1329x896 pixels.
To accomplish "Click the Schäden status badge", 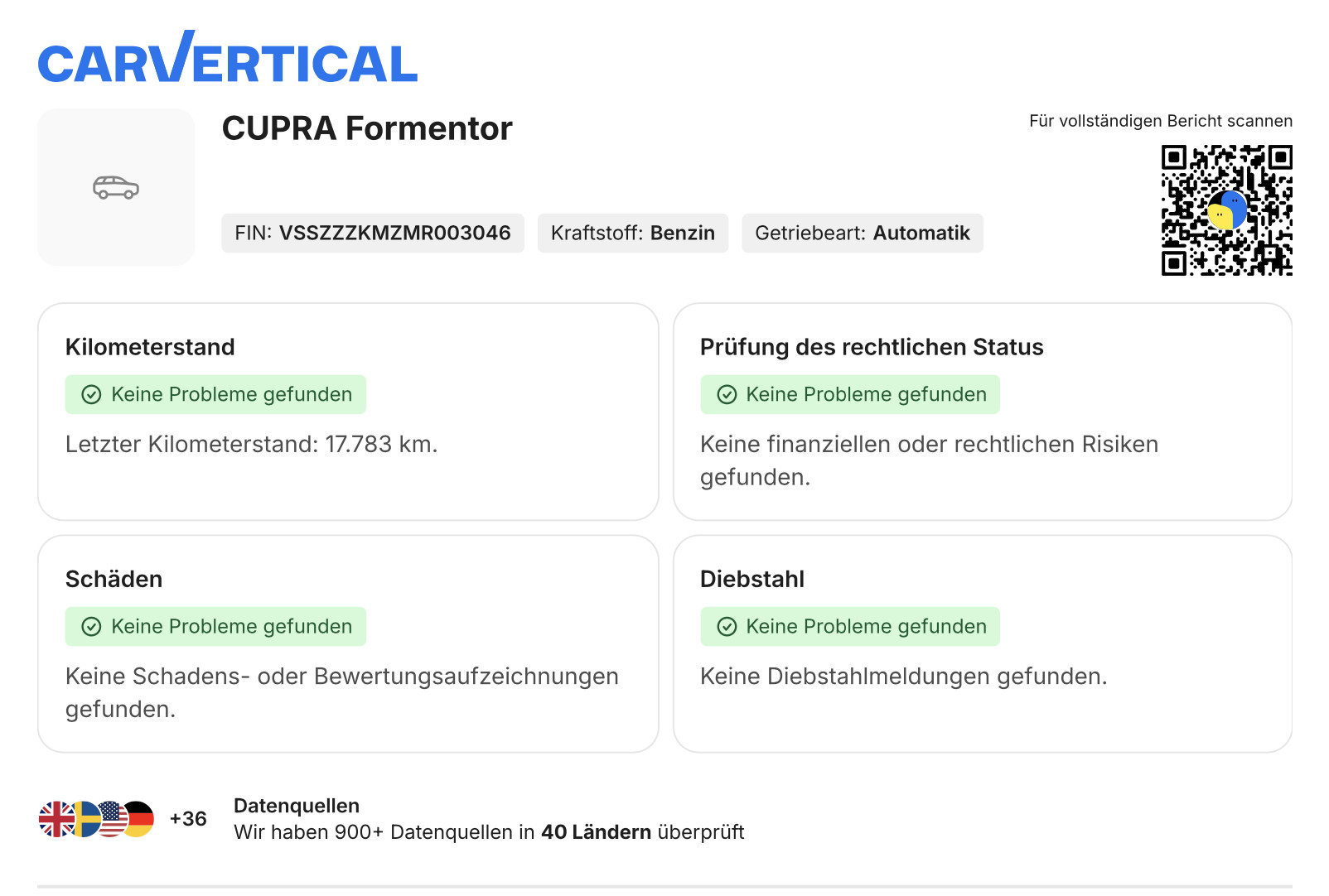I will (215, 627).
